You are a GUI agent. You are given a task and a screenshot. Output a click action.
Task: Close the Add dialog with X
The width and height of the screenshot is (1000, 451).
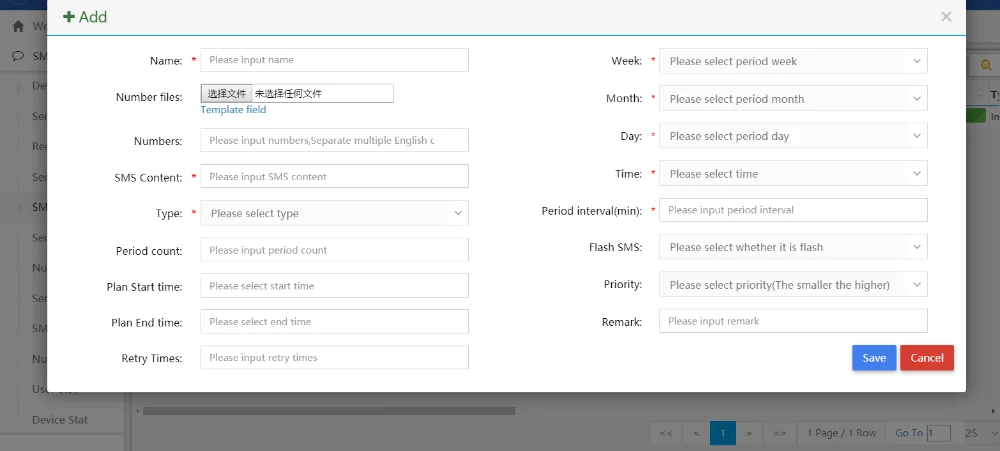point(945,17)
